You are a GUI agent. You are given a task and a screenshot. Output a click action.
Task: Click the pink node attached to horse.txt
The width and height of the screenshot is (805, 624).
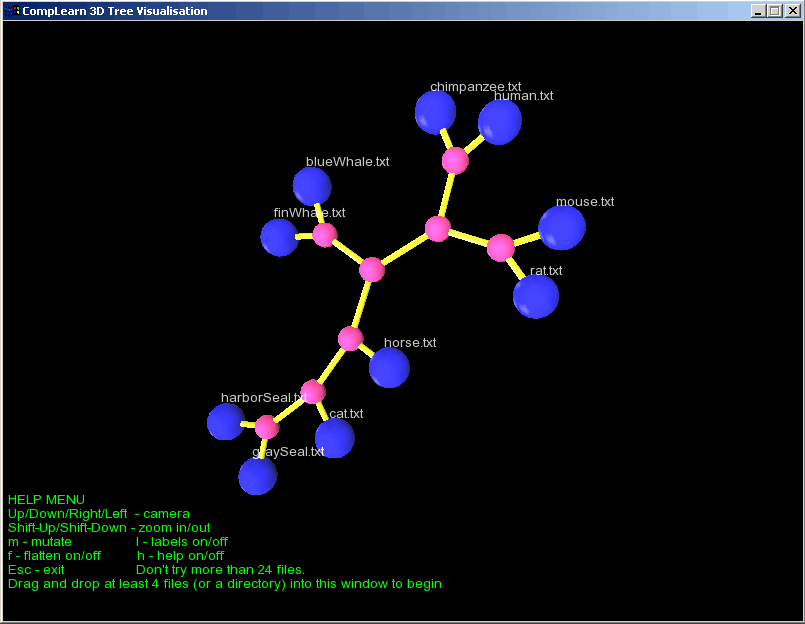pos(350,338)
